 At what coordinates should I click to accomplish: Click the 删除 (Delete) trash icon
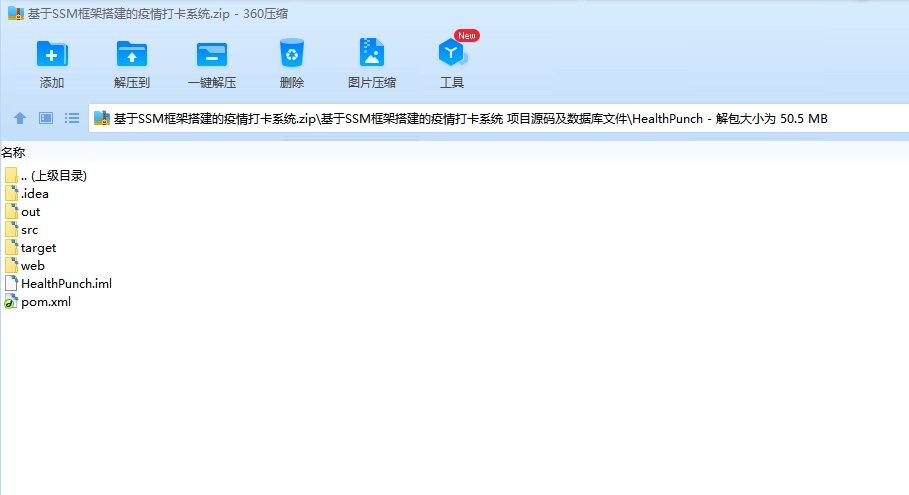click(x=292, y=53)
